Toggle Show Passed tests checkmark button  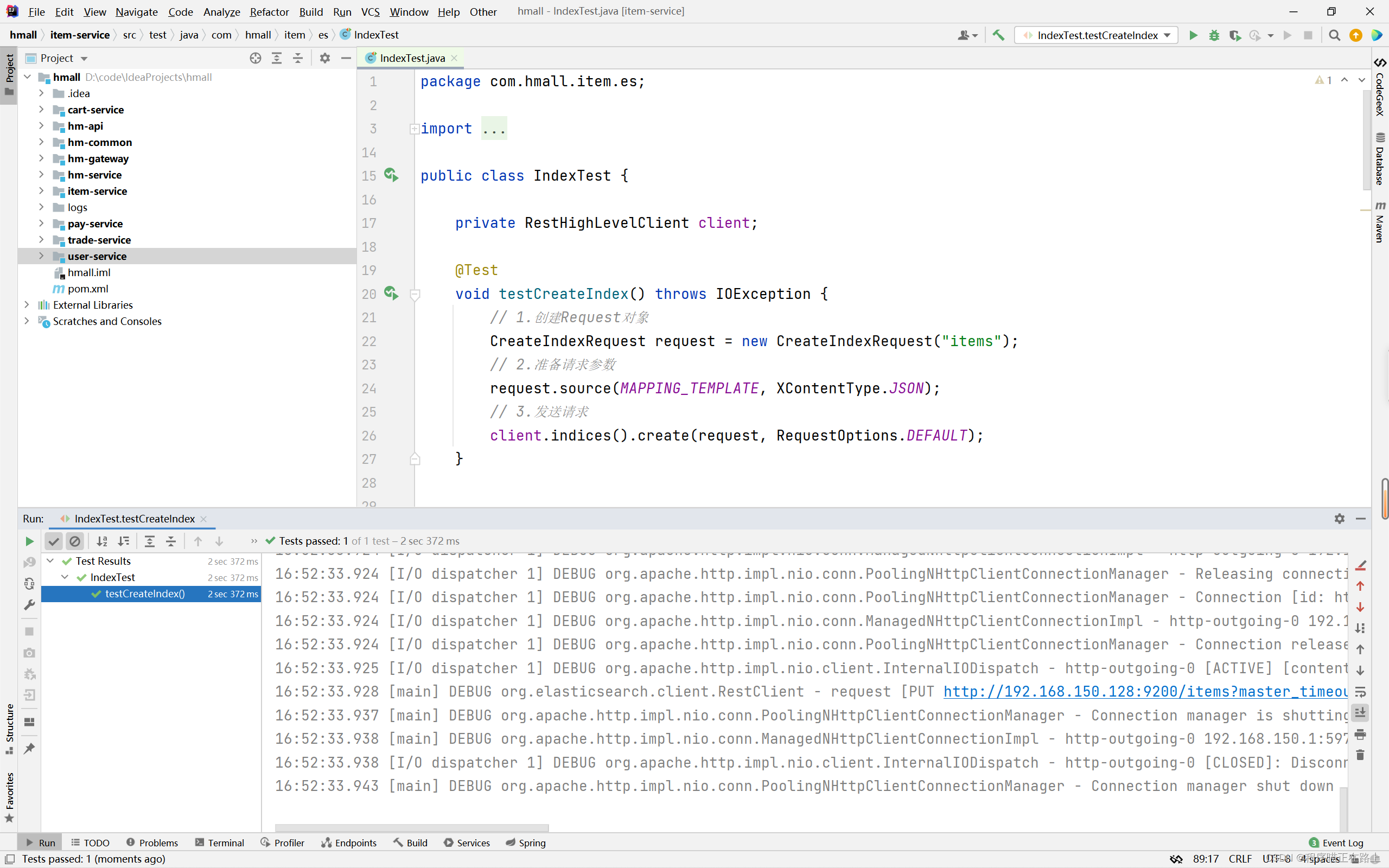pos(53,541)
